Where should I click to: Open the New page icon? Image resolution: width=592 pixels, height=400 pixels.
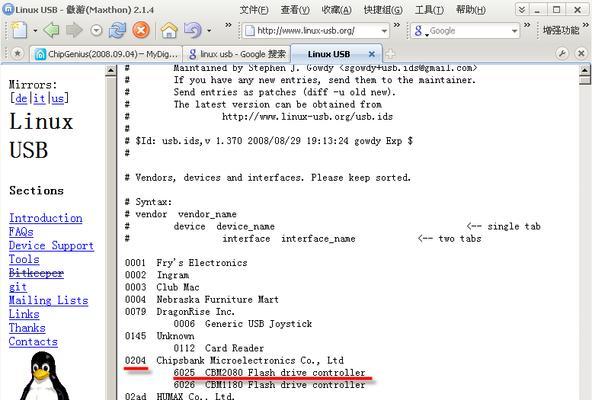click(19, 30)
